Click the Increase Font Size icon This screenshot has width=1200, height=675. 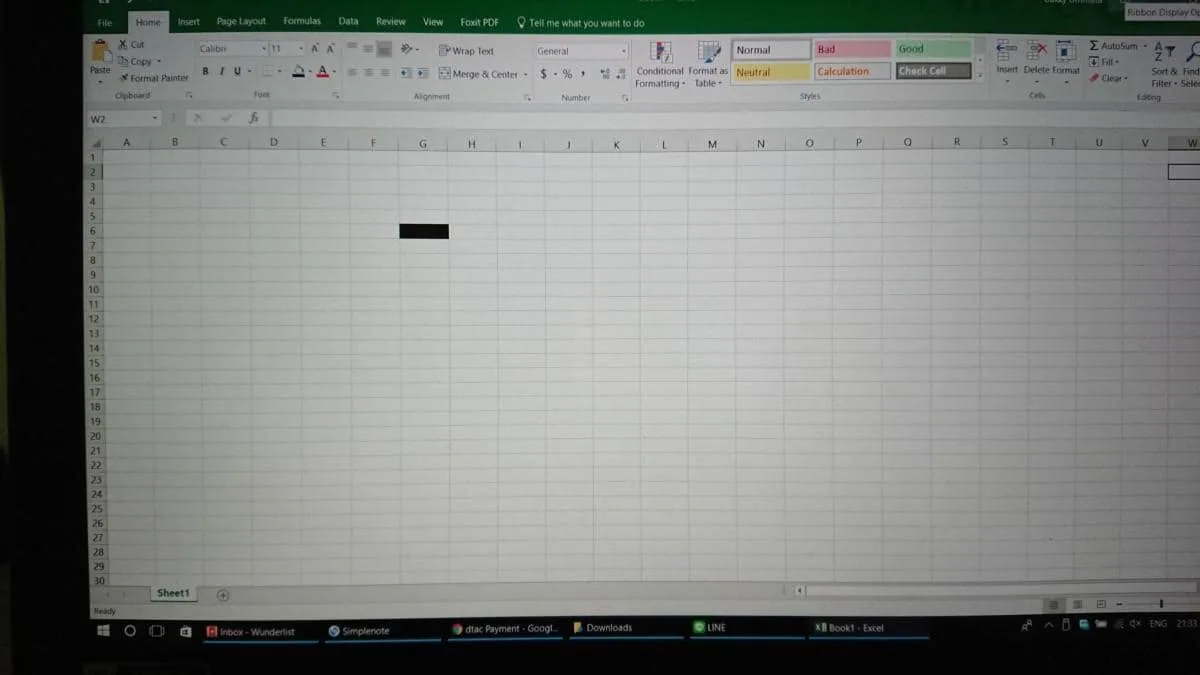click(315, 48)
